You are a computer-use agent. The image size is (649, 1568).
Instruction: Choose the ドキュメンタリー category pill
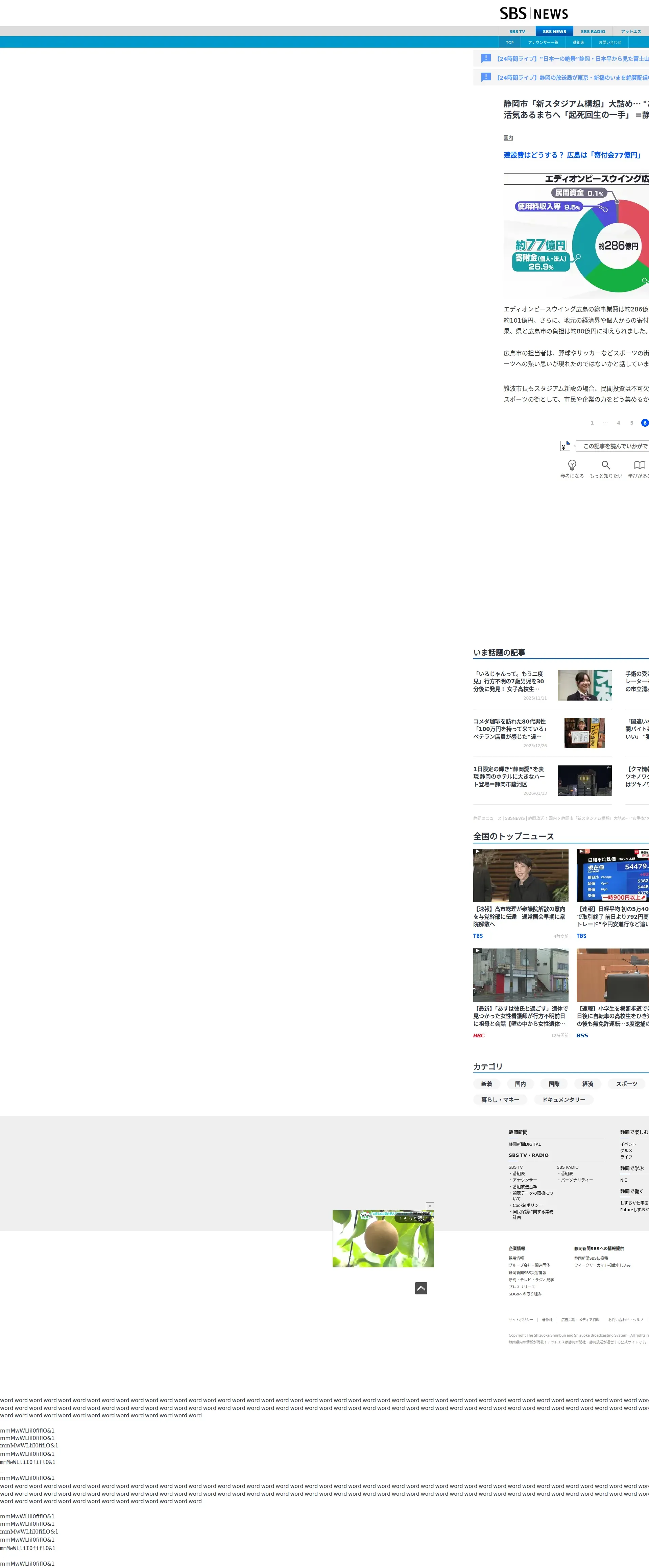(x=563, y=1099)
